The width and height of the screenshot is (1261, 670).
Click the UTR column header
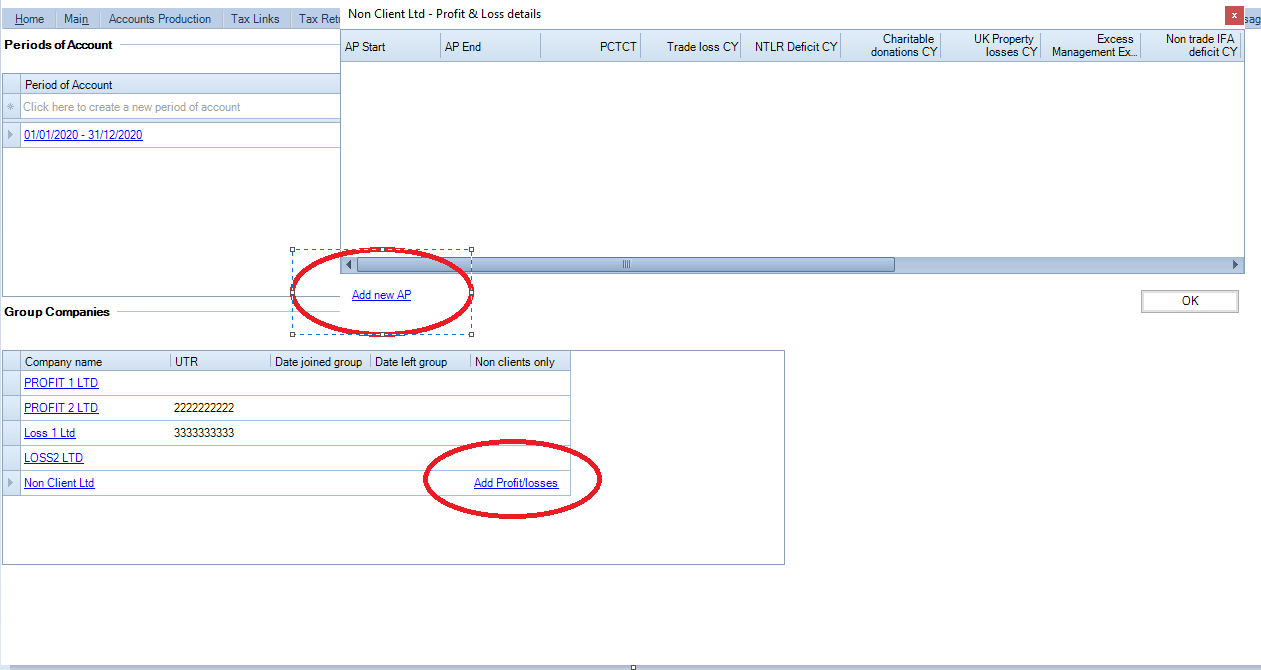coord(221,362)
